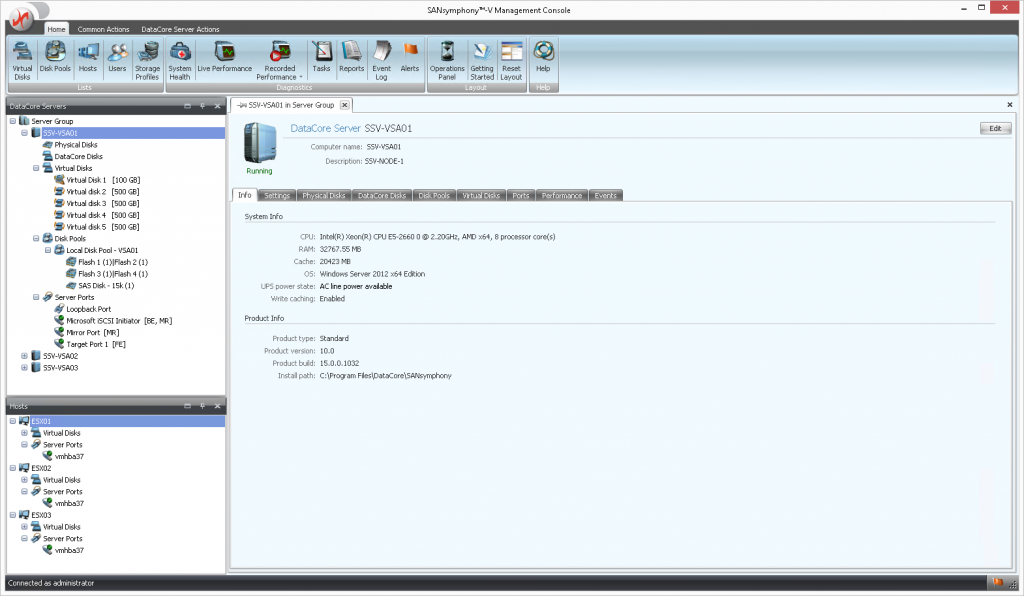Expand the SSV-VSA02 server node

(x=25, y=356)
